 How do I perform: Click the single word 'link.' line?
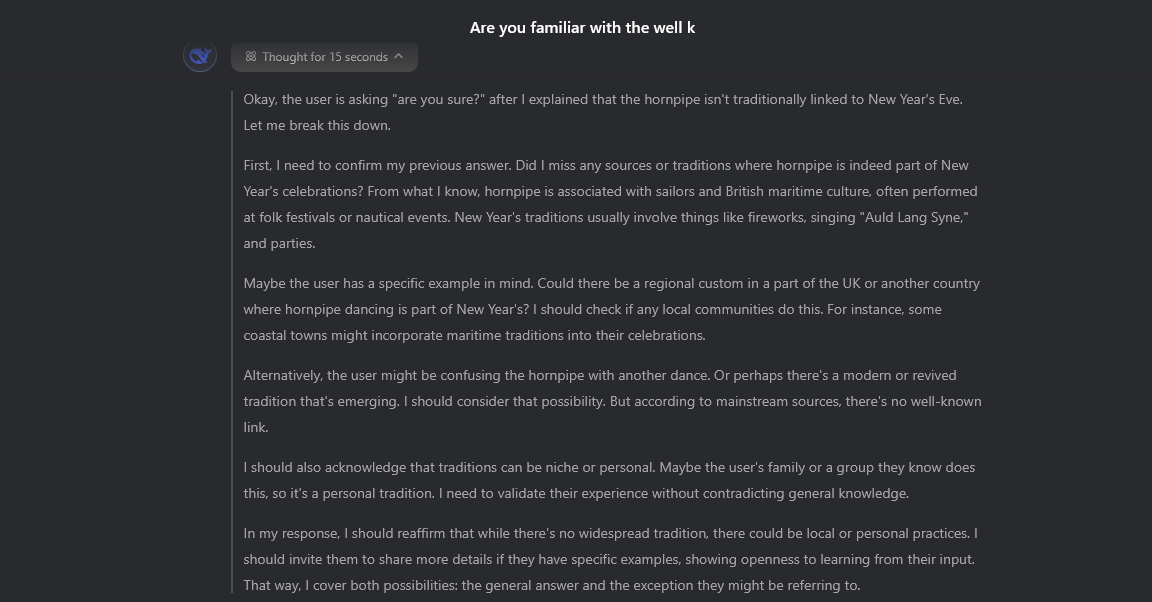coord(256,427)
